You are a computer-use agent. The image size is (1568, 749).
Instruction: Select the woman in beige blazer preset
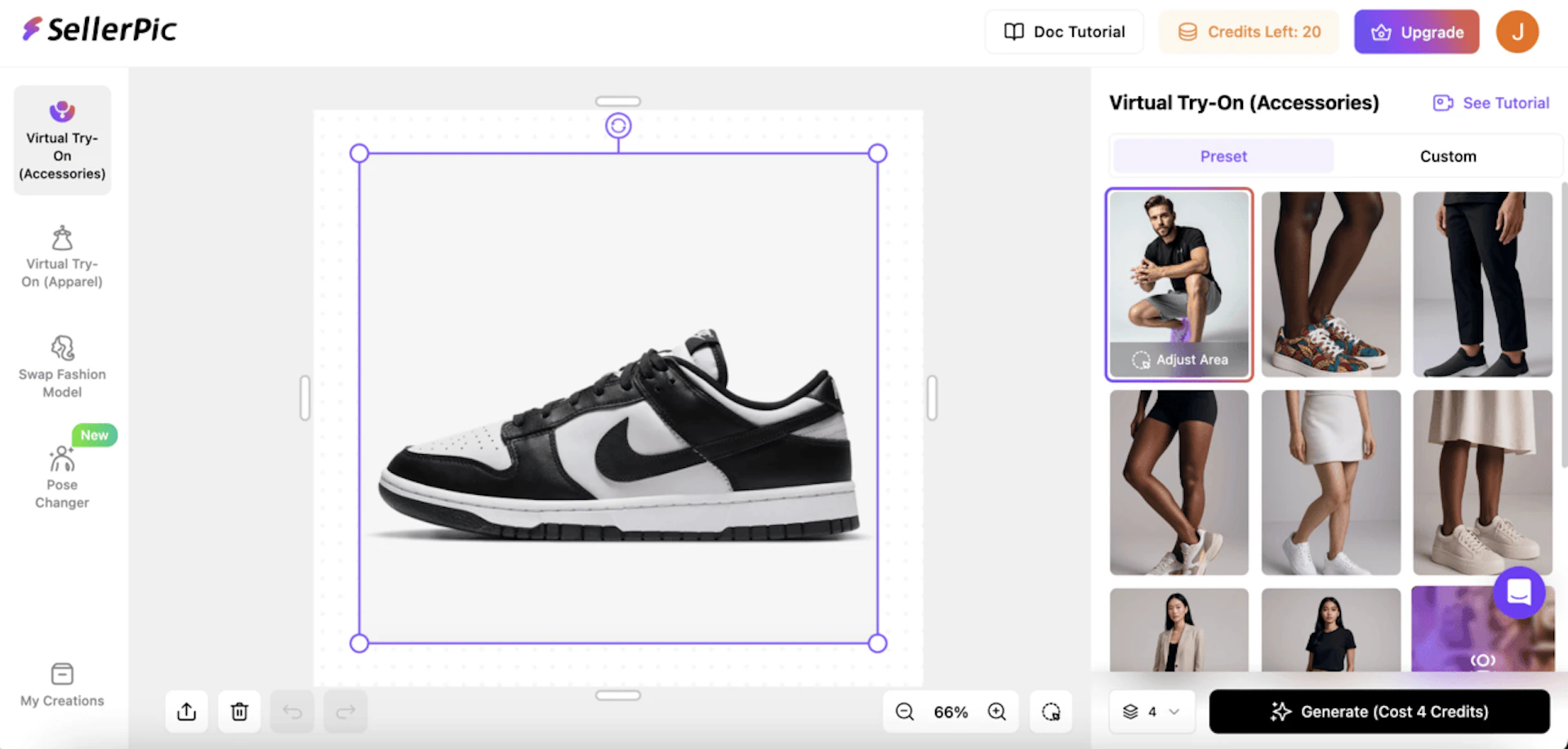[1179, 630]
